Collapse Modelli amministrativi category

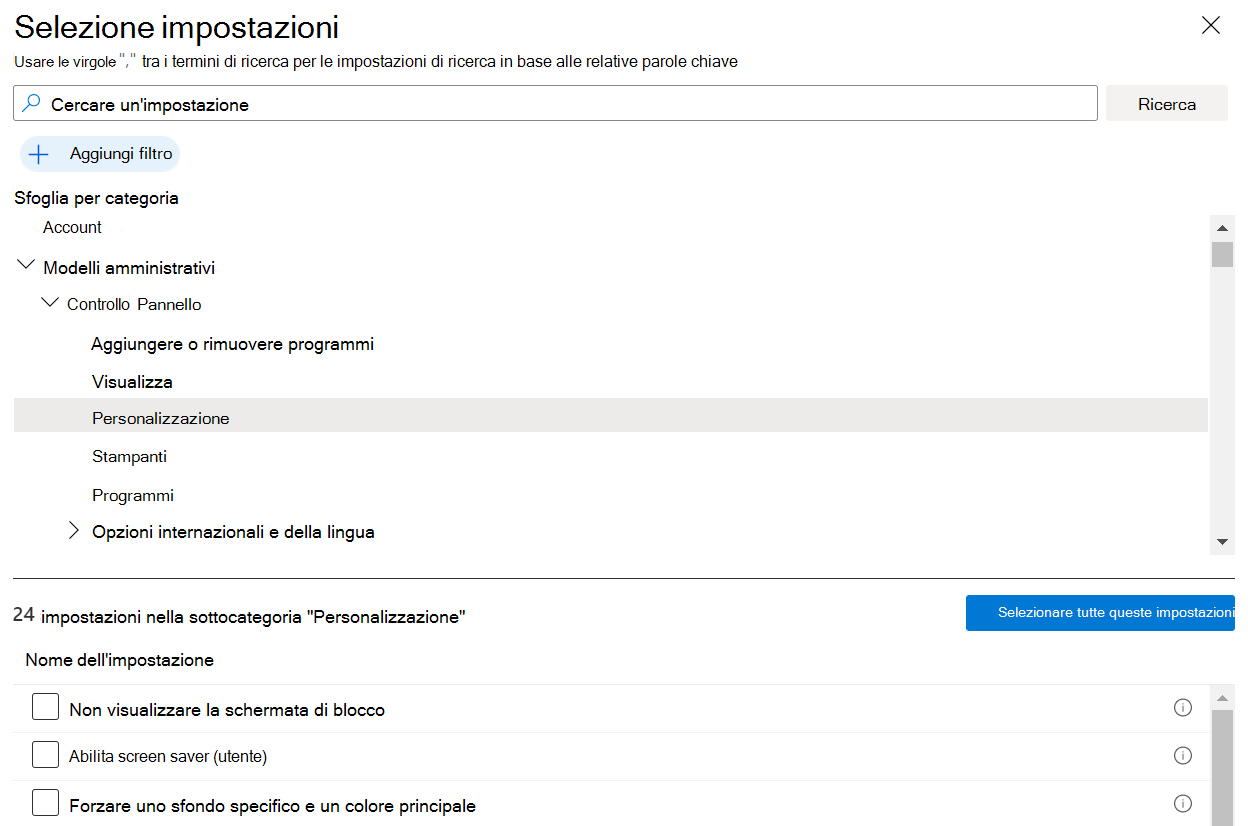[x=26, y=266]
